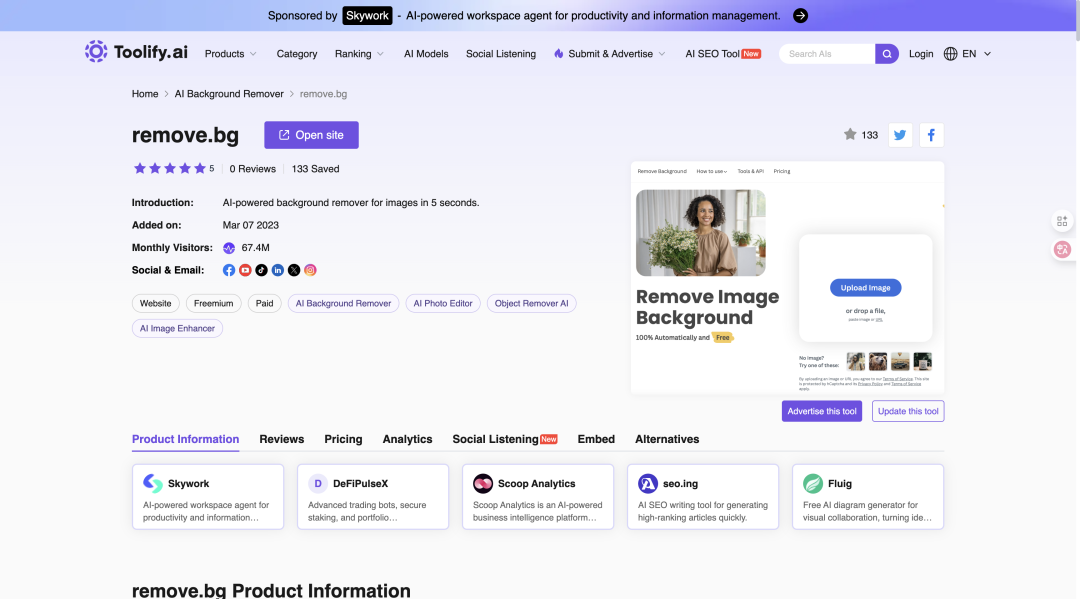Open the seo.ing sponsored card title
Viewport: 1080px width, 599px height.
click(x=681, y=483)
